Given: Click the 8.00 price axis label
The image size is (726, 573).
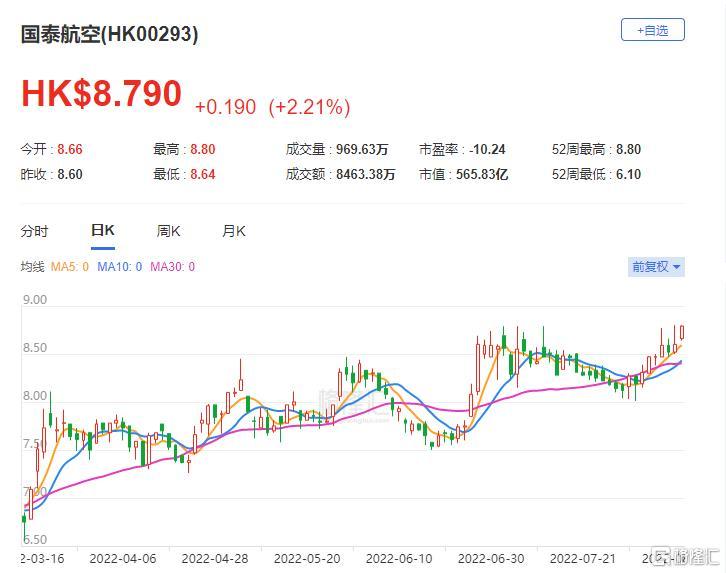Looking at the screenshot, I should (35, 396).
